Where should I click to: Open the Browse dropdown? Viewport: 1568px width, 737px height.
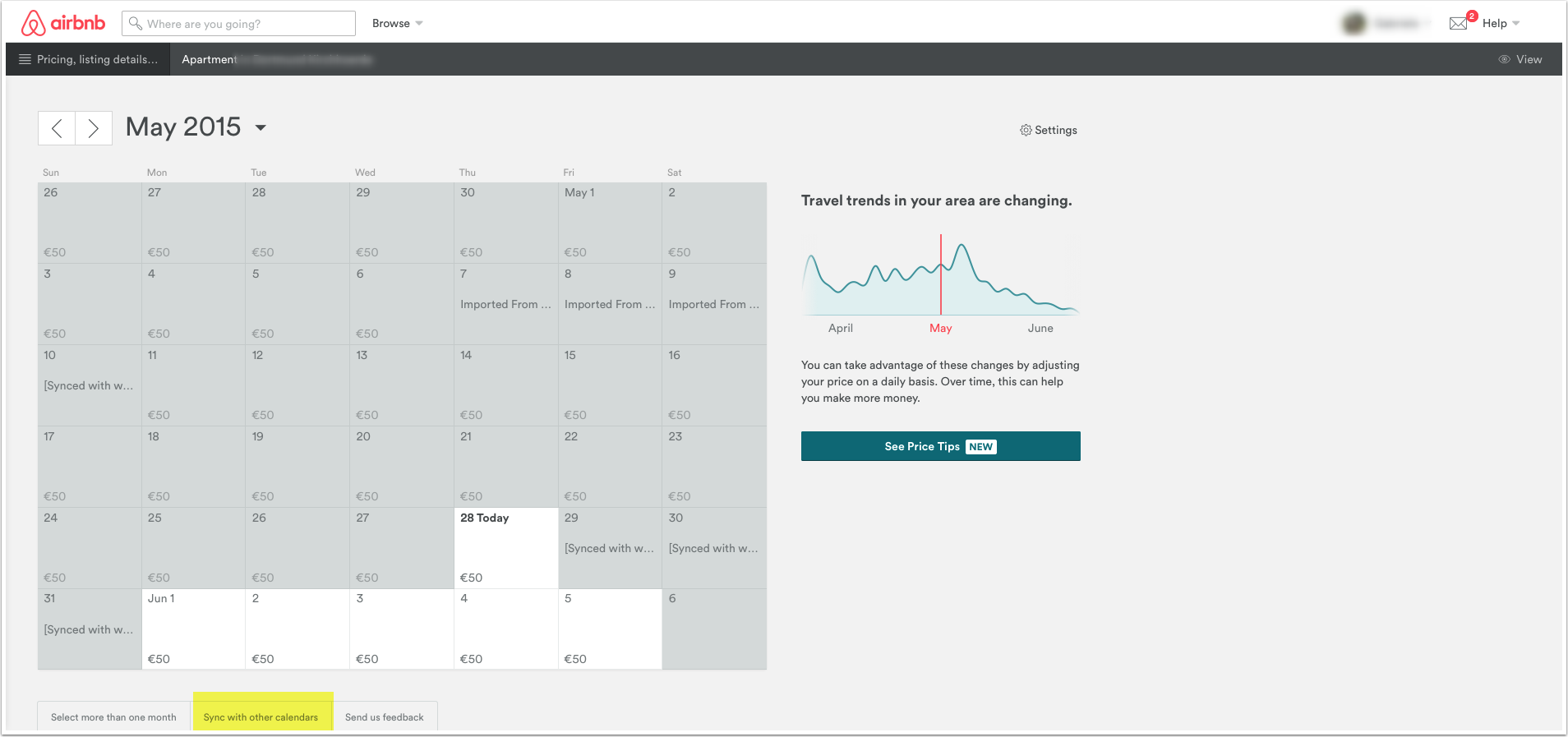coord(398,23)
